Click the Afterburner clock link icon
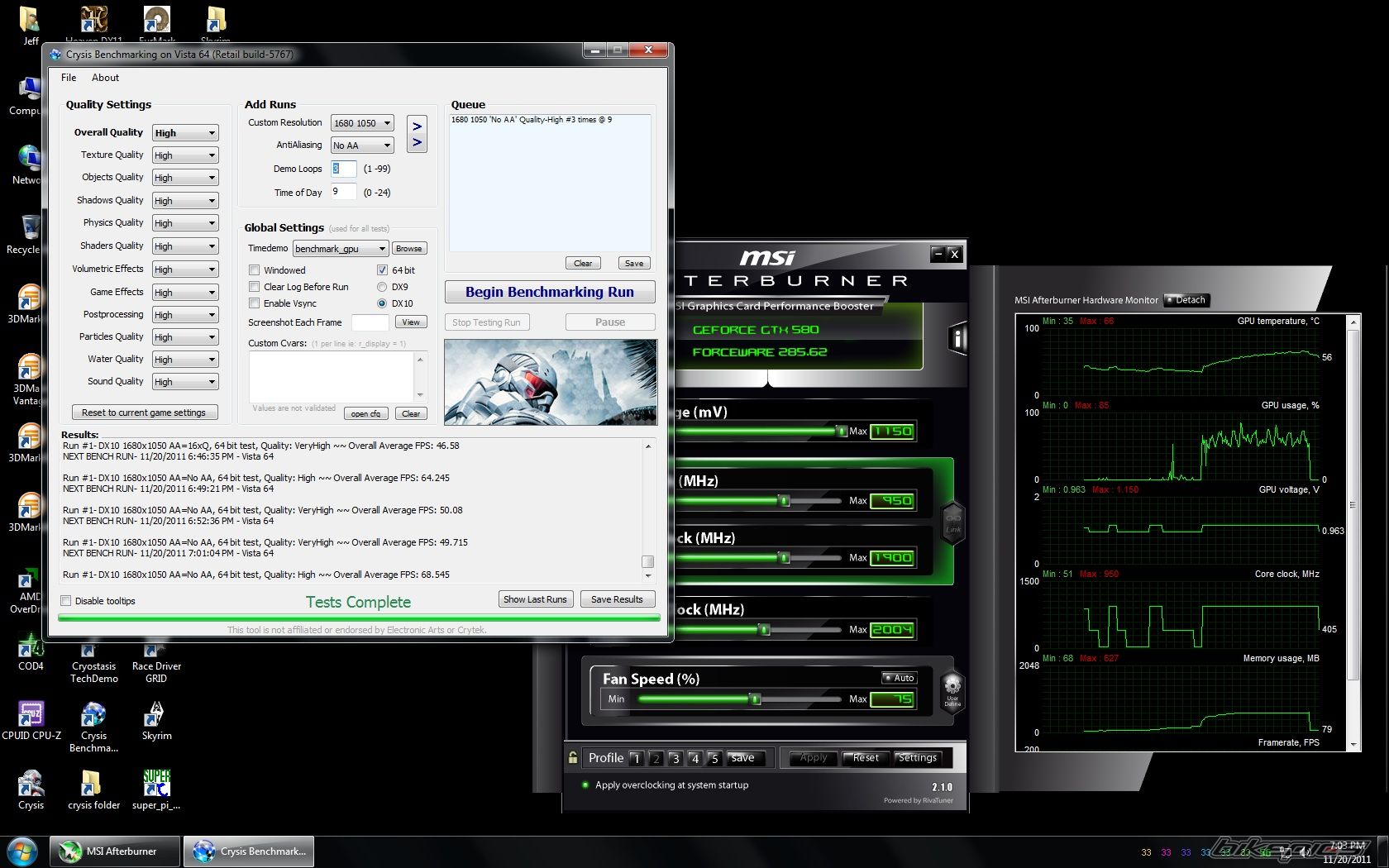The height and width of the screenshot is (868, 1389). [x=953, y=523]
